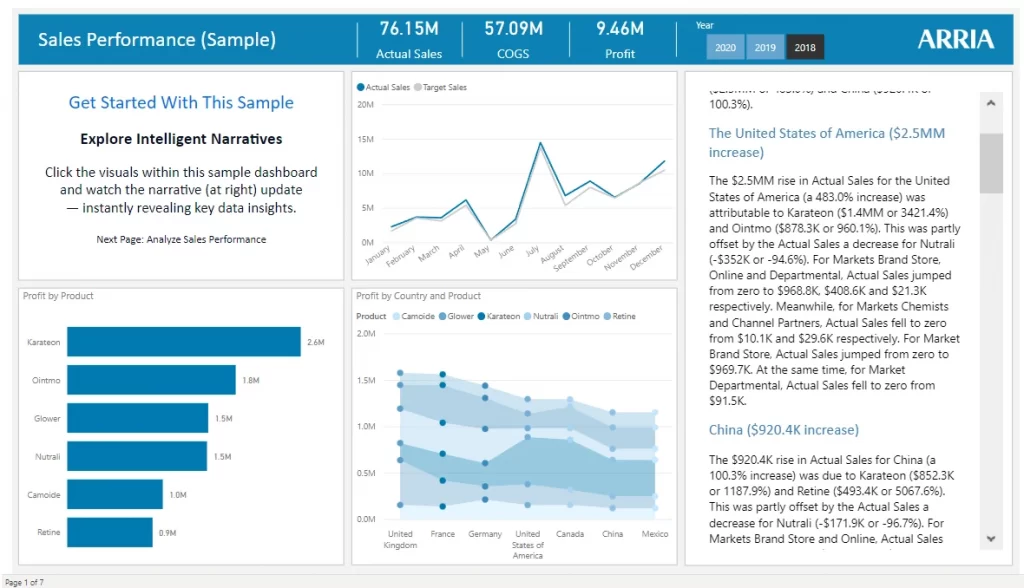Select the 2019 year slicer button
1024x588 pixels.
(765, 47)
